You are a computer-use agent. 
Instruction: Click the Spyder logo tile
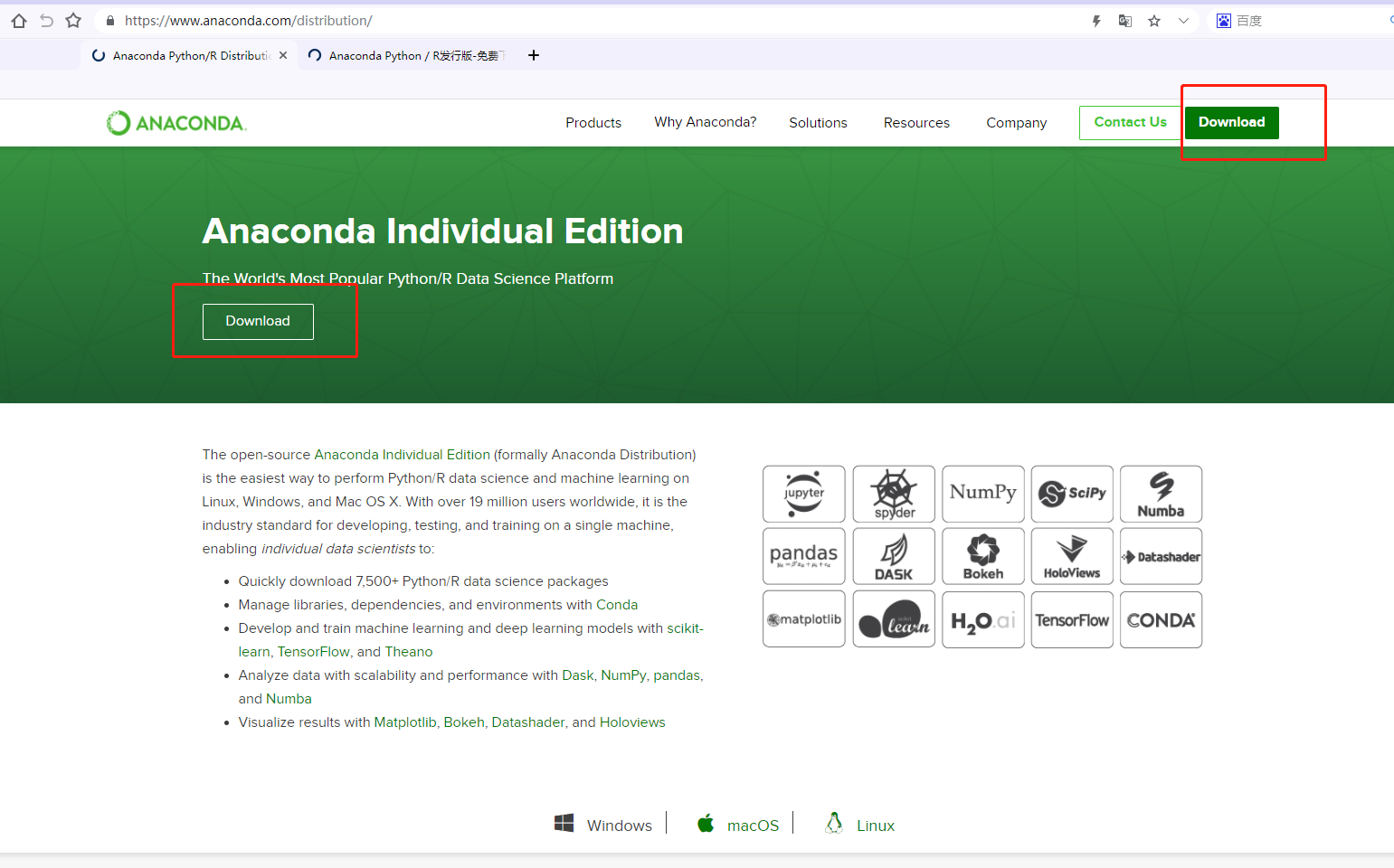coord(894,494)
